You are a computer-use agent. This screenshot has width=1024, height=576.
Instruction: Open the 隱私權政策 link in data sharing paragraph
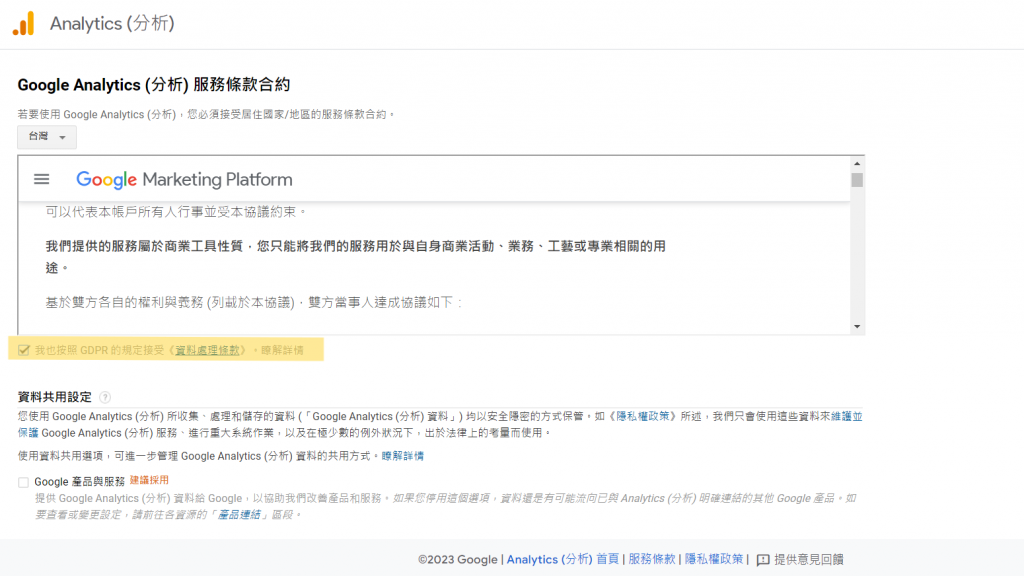tap(643, 416)
